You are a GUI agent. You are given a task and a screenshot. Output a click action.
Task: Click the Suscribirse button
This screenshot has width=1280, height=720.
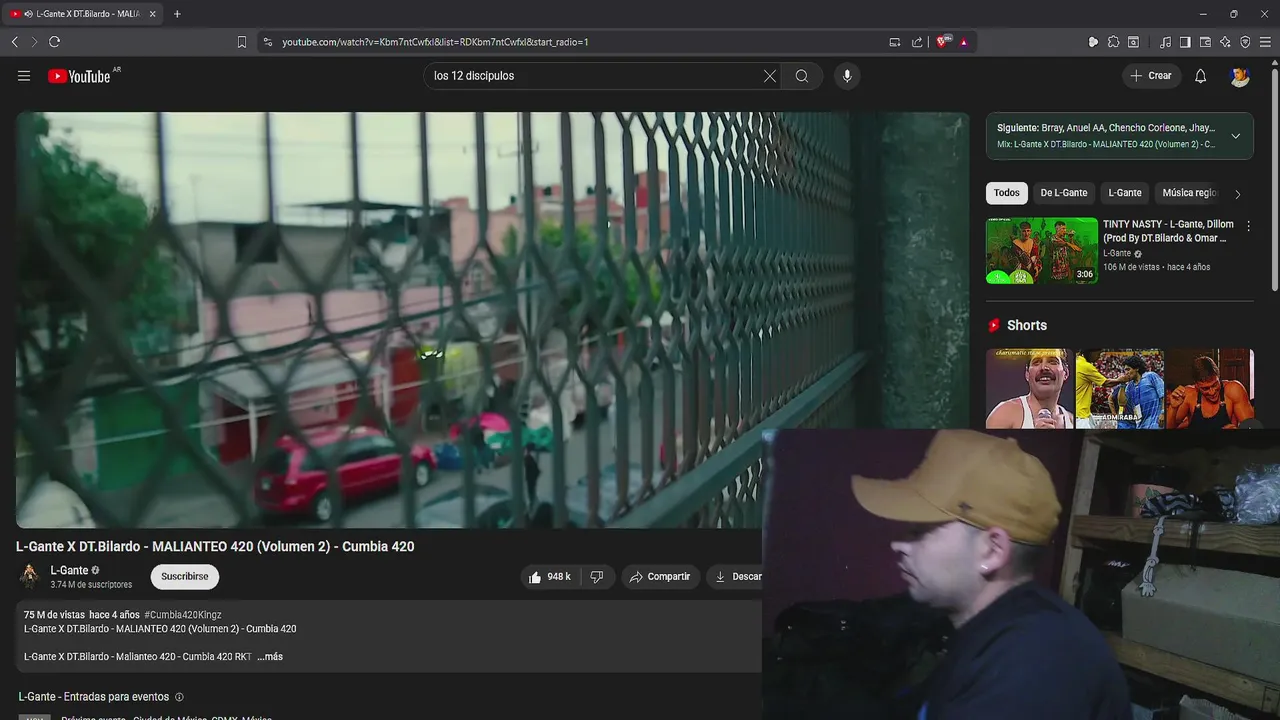(x=185, y=577)
